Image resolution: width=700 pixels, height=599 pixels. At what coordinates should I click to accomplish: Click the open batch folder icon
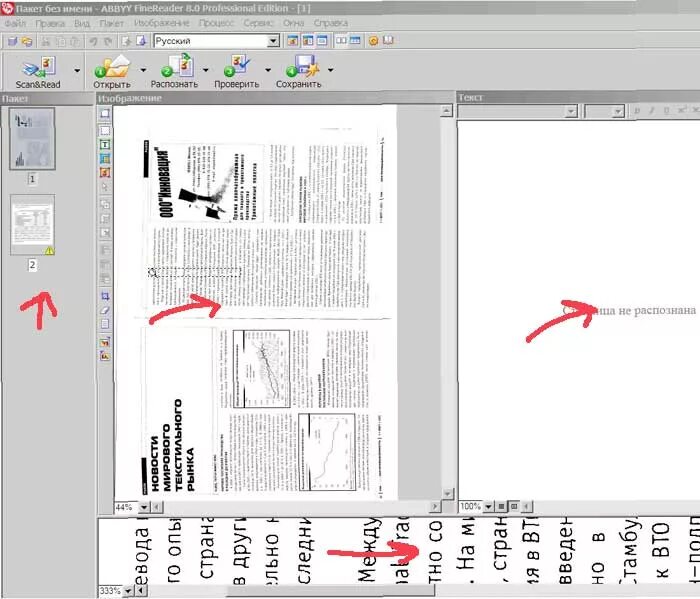point(27,41)
